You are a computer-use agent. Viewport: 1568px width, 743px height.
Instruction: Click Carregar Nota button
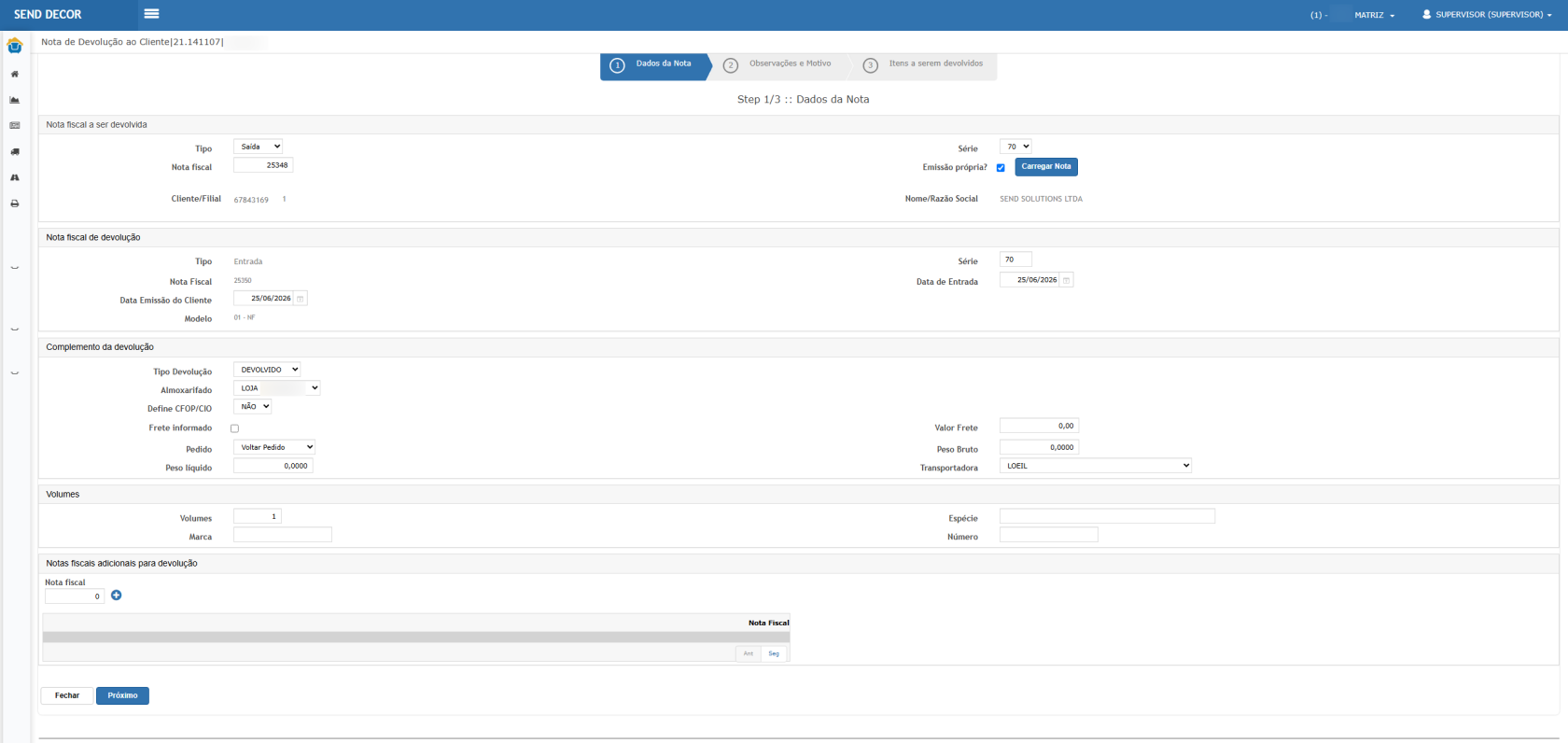coord(1046,167)
